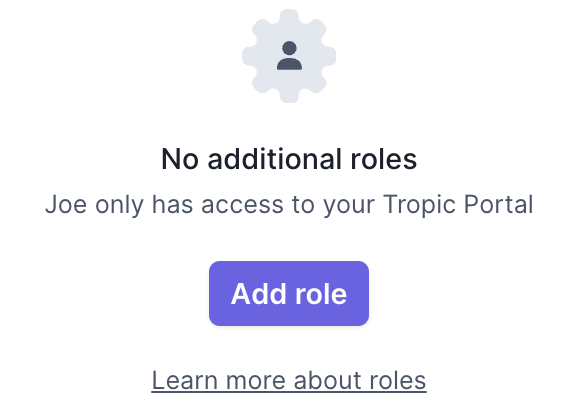Click the user head circle in the gear
568x412 pixels.
[289, 48]
